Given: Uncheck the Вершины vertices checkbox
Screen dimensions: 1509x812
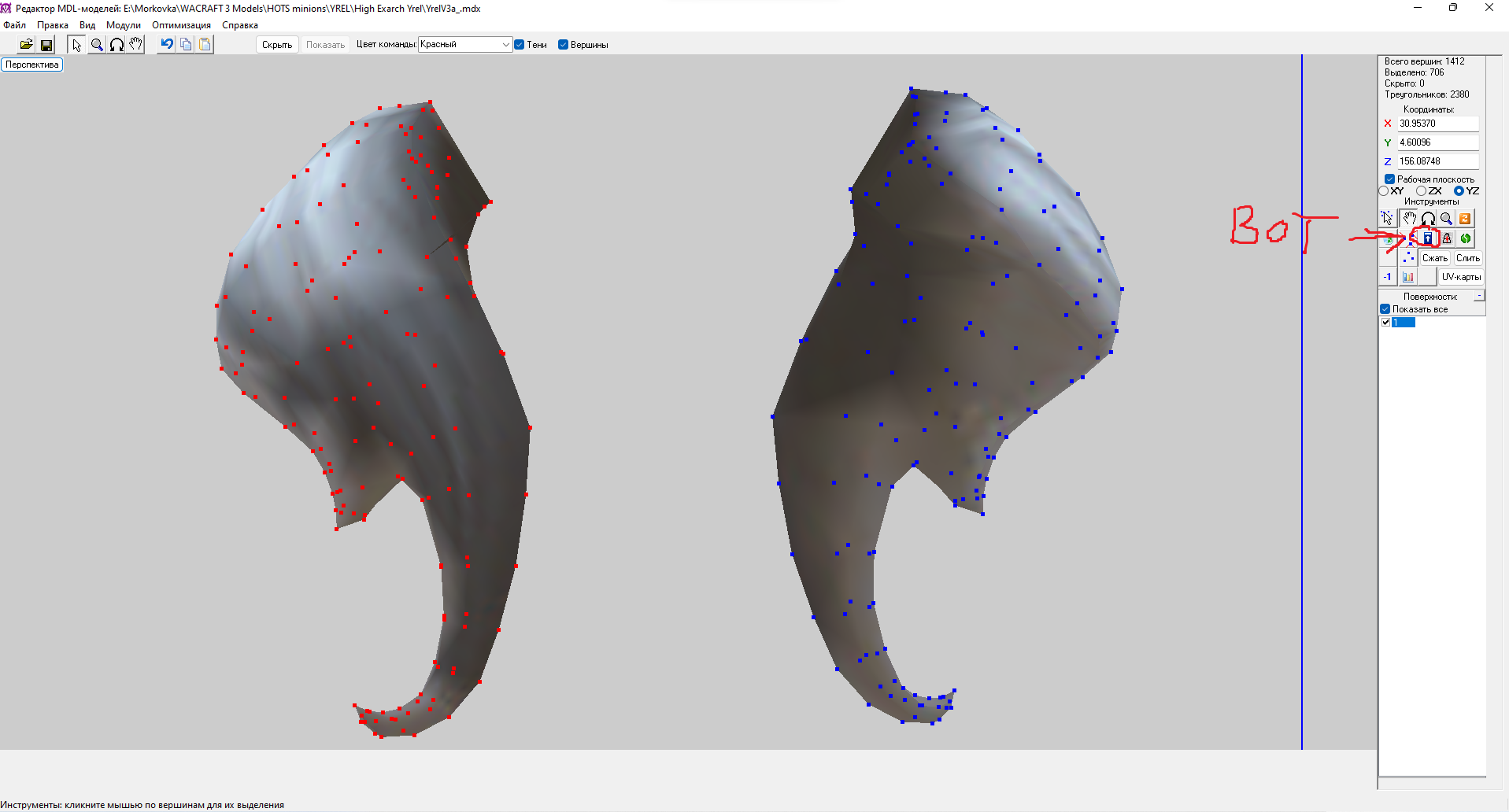Looking at the screenshot, I should tap(564, 45).
